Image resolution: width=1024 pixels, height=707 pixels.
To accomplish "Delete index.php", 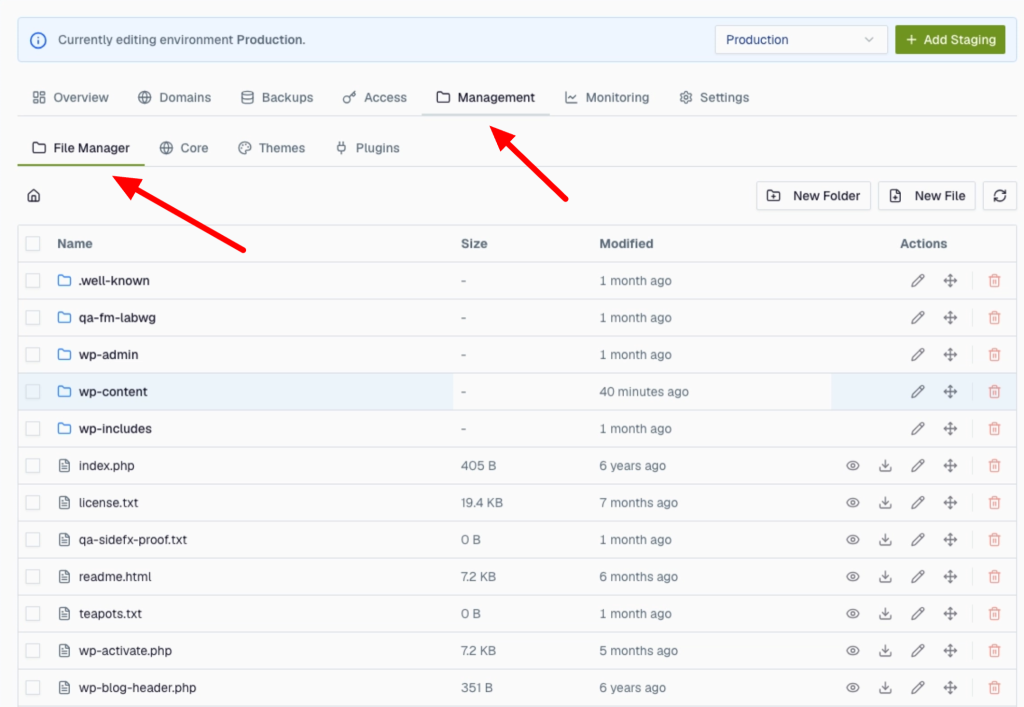I will [x=994, y=465].
